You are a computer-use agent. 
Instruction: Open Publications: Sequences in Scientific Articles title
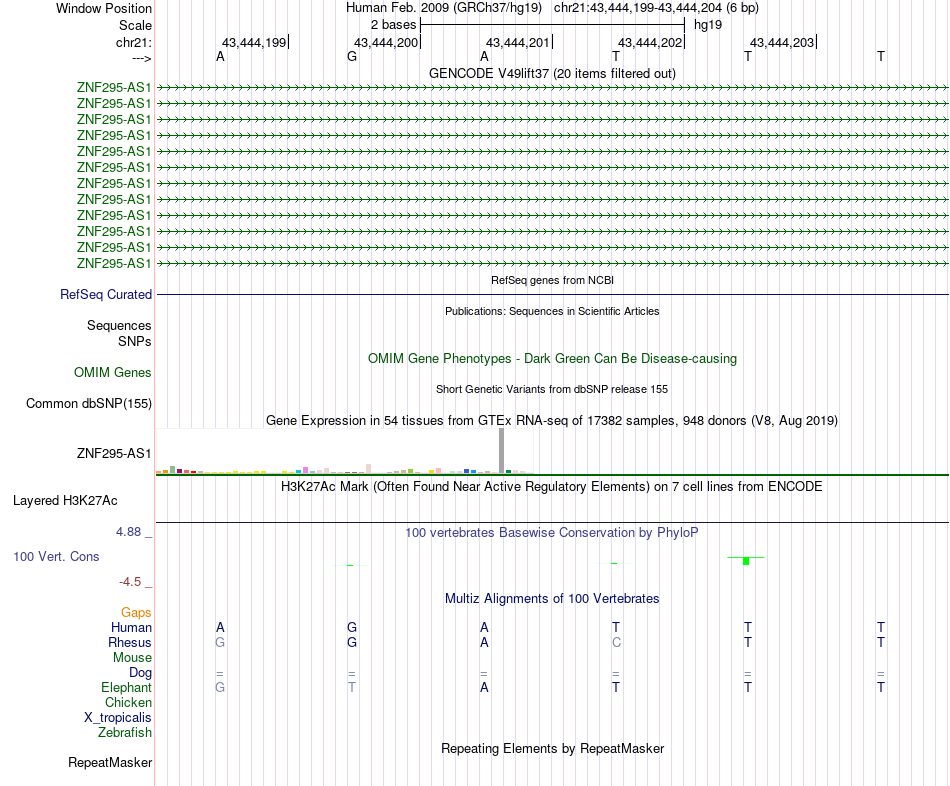552,311
